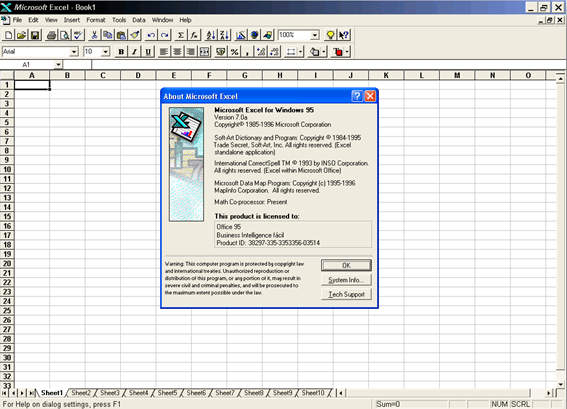Open the Format menu

click(96, 20)
